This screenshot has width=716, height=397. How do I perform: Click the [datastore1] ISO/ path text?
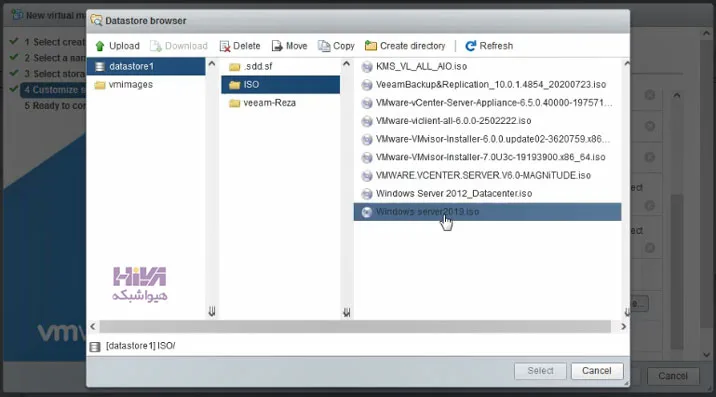pyautogui.click(x=141, y=346)
